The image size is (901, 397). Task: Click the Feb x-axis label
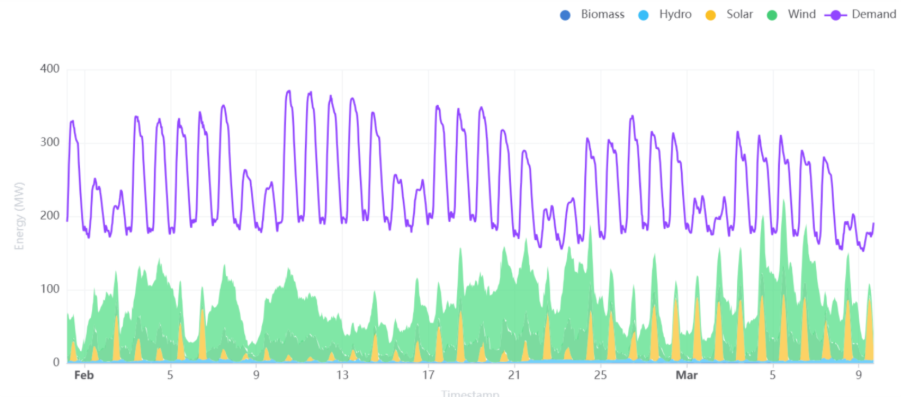coord(84,376)
